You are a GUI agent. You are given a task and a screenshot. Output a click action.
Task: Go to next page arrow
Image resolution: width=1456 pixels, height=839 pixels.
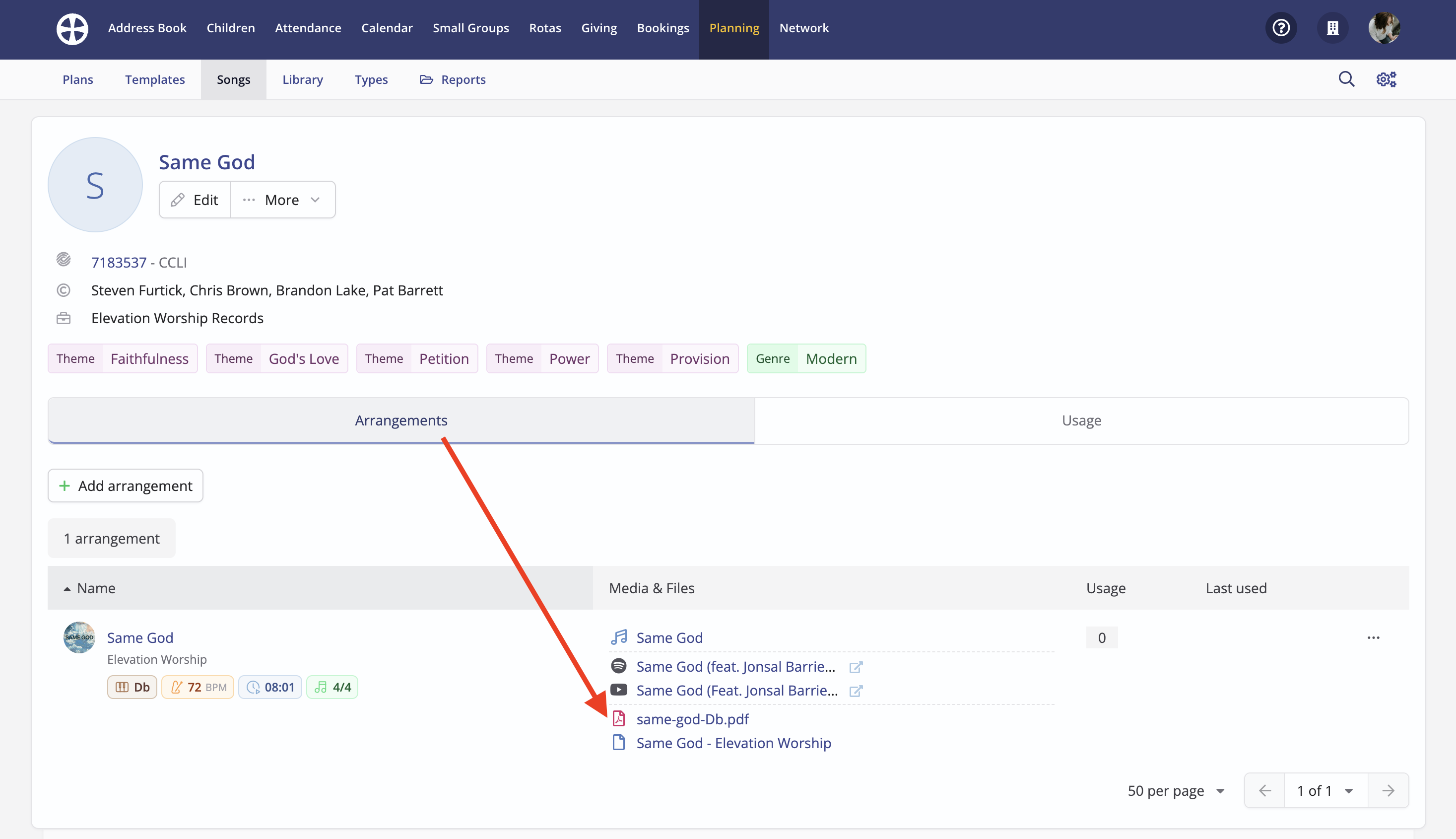tap(1388, 790)
